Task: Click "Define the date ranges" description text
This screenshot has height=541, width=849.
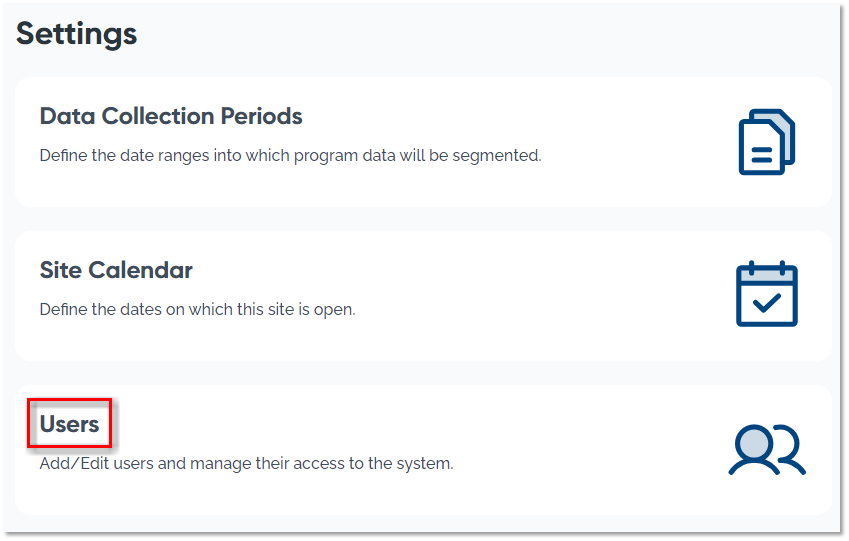Action: tap(290, 156)
